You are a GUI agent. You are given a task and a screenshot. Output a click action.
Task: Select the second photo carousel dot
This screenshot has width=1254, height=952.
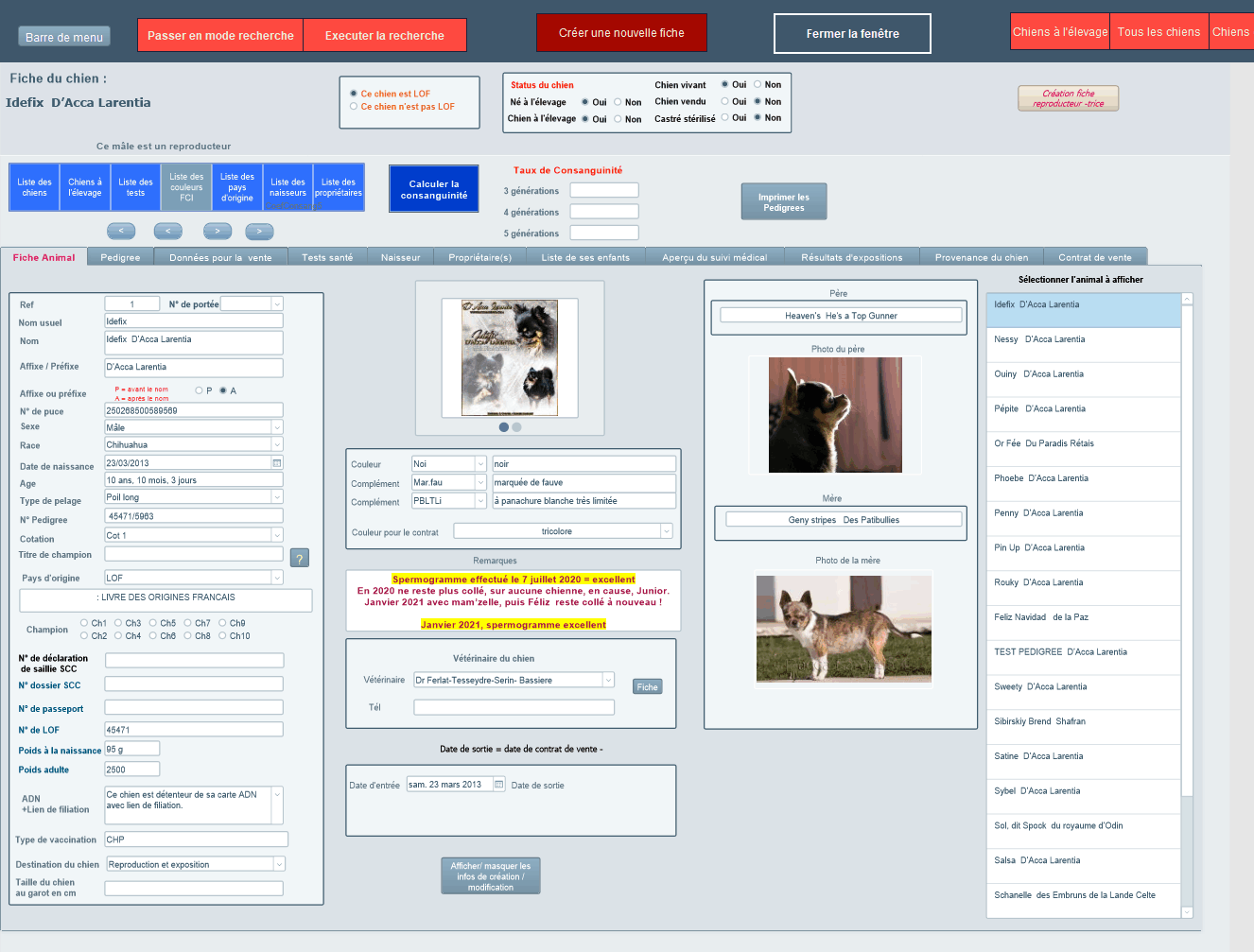pos(516,427)
